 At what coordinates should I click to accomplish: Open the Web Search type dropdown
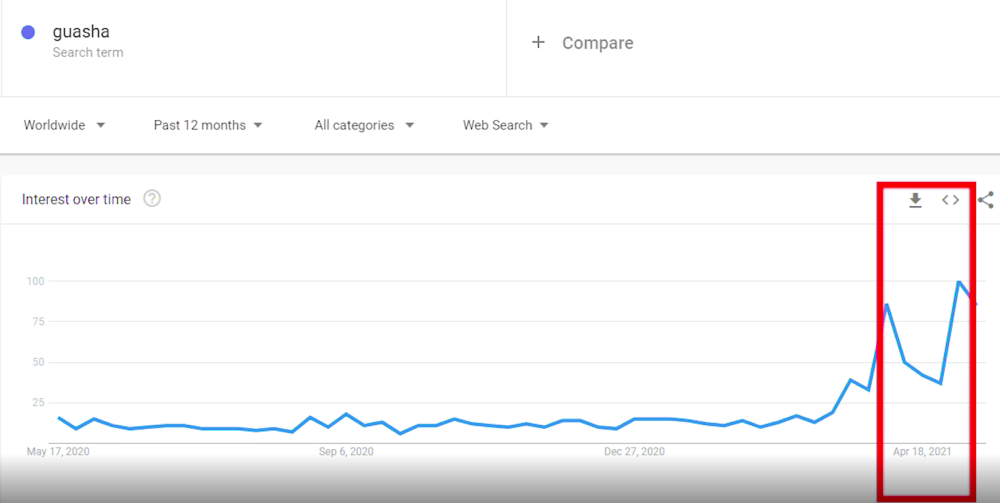pyautogui.click(x=506, y=125)
